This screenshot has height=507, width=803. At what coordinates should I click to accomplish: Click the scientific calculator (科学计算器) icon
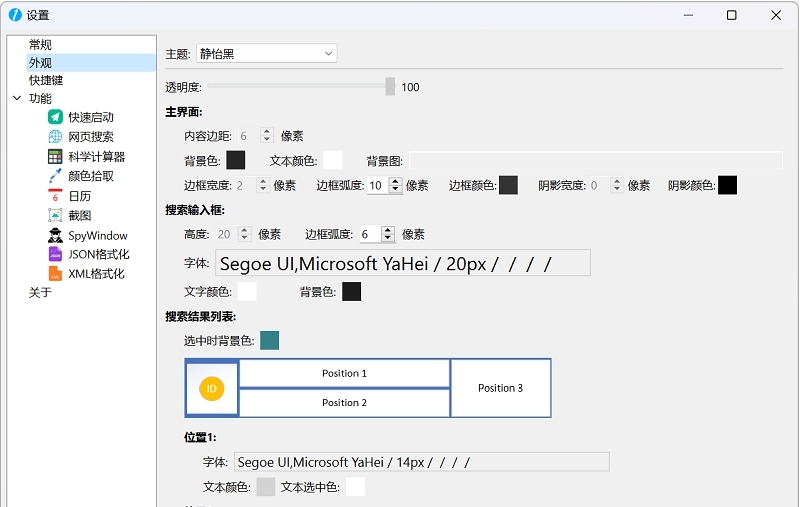pos(55,156)
